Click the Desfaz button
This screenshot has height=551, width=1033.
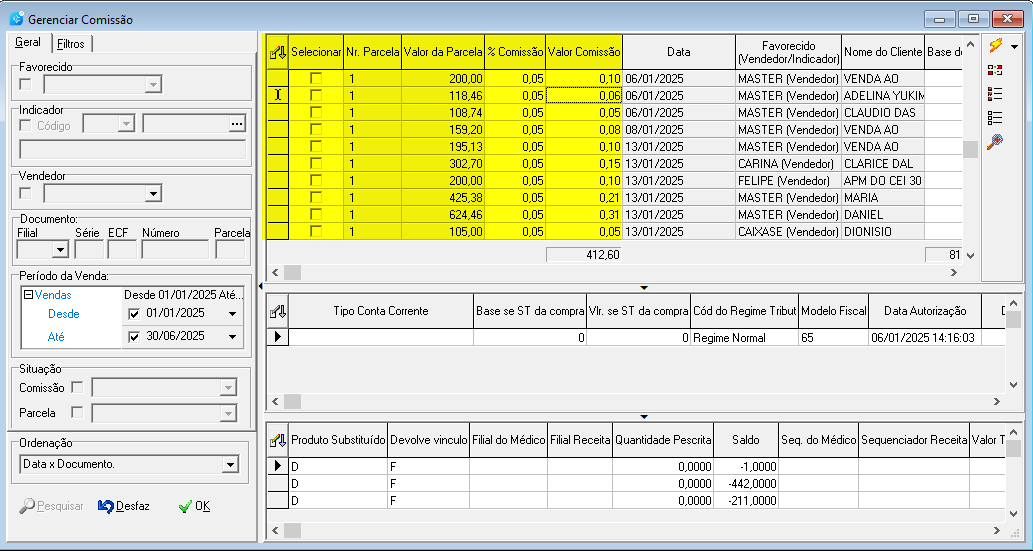tap(124, 506)
